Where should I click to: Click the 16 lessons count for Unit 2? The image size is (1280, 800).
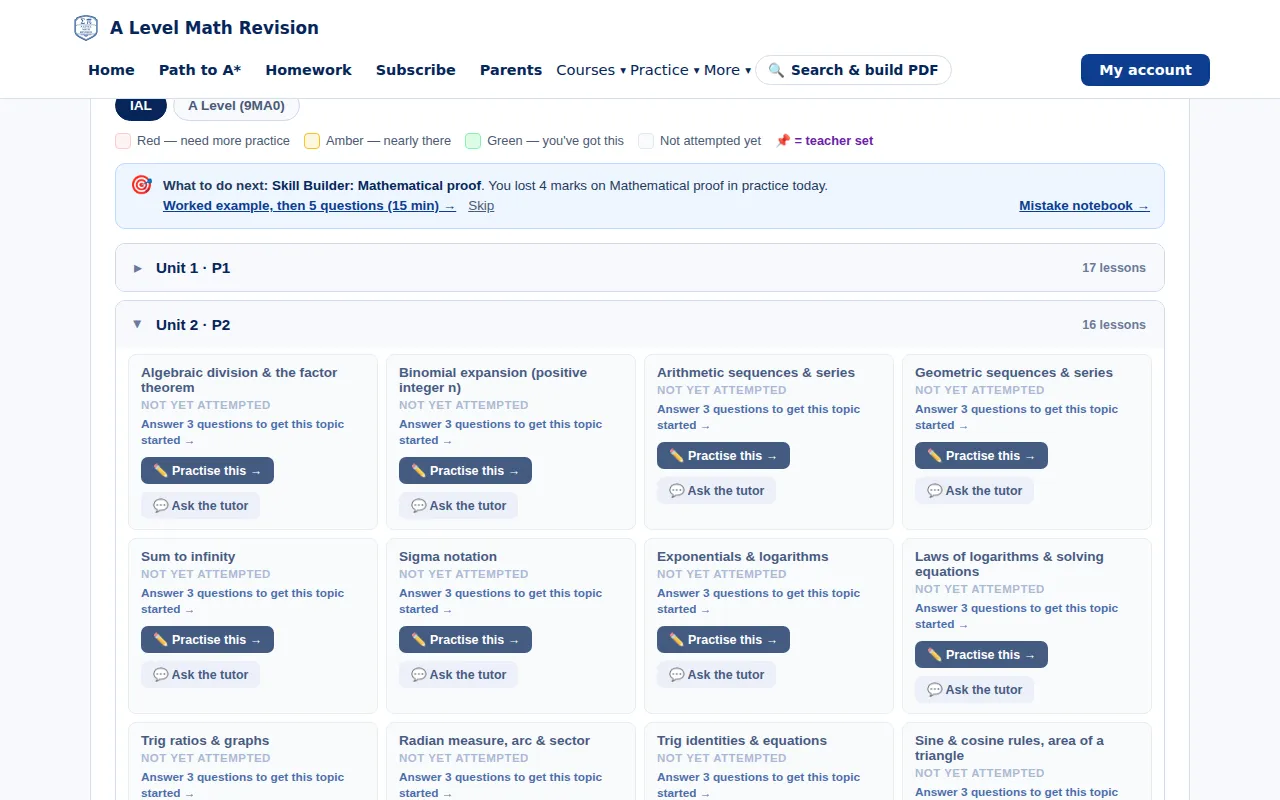tap(1114, 325)
